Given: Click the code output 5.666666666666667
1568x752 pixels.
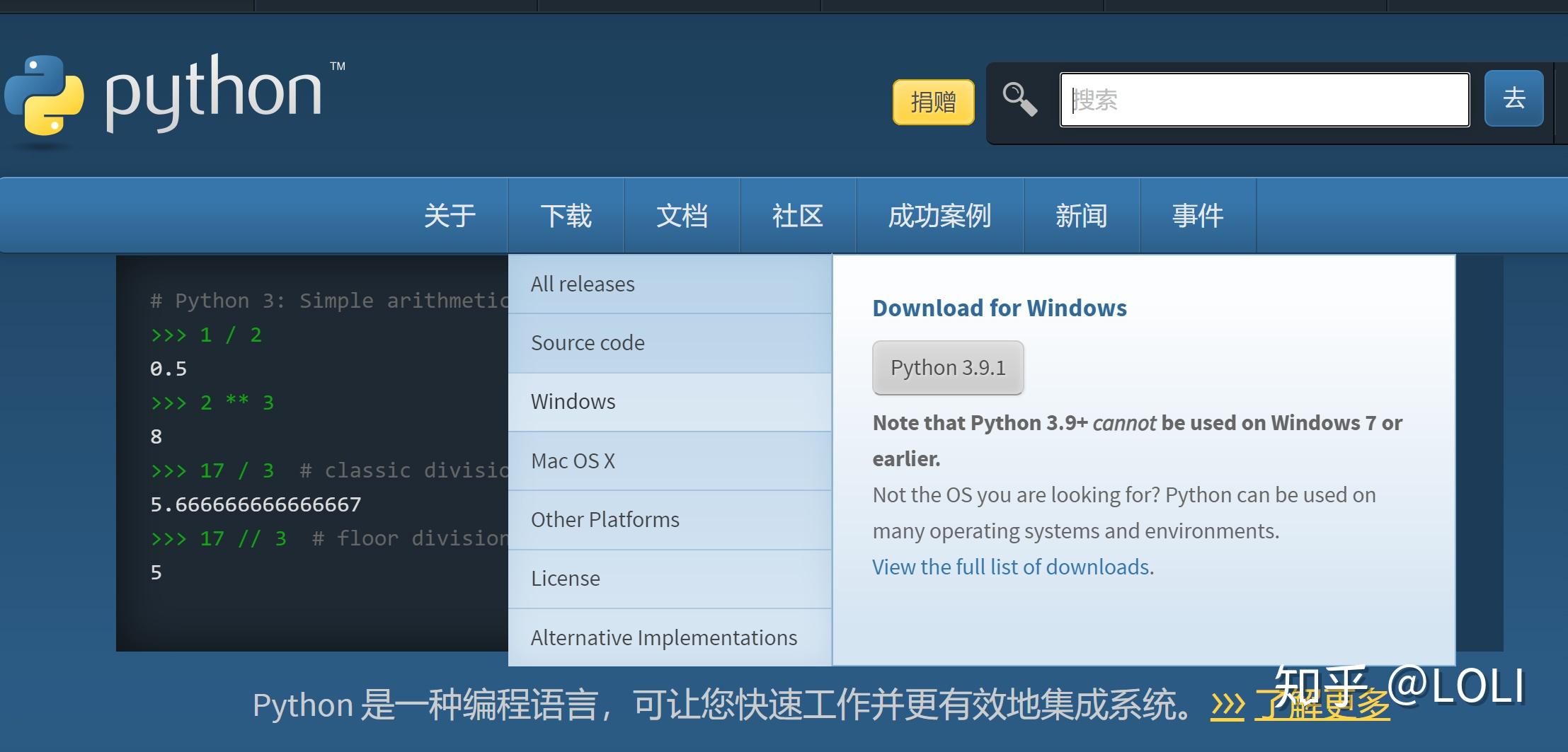Looking at the screenshot, I should click(256, 504).
